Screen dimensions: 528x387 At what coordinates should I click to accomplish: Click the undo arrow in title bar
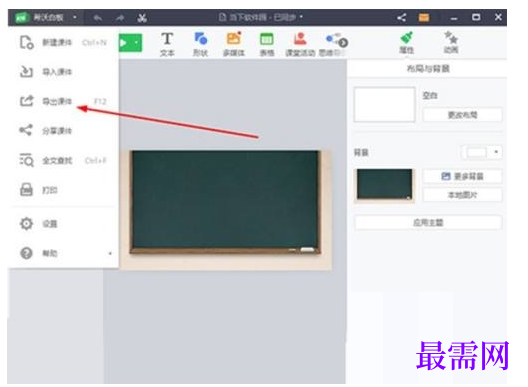[x=98, y=18]
